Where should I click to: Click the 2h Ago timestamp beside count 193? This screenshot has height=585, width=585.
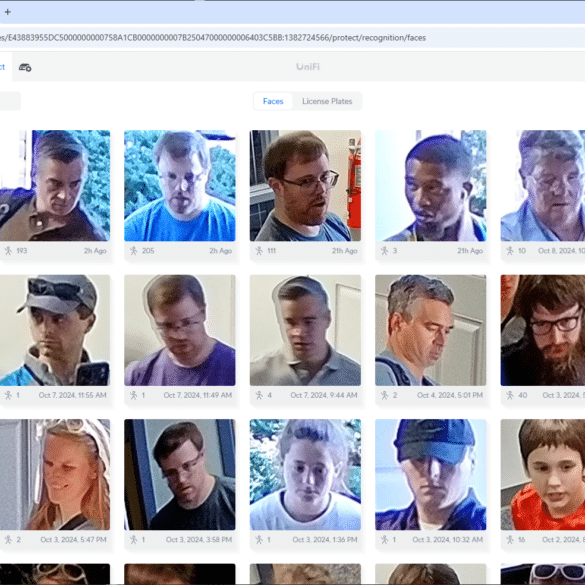point(95,251)
